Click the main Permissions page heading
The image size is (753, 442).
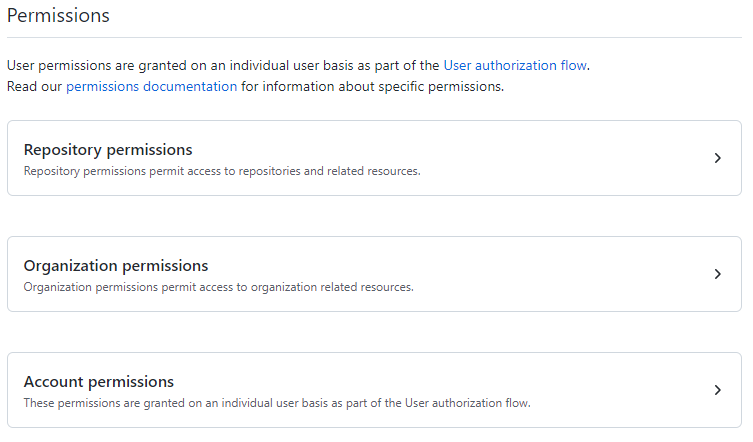58,15
